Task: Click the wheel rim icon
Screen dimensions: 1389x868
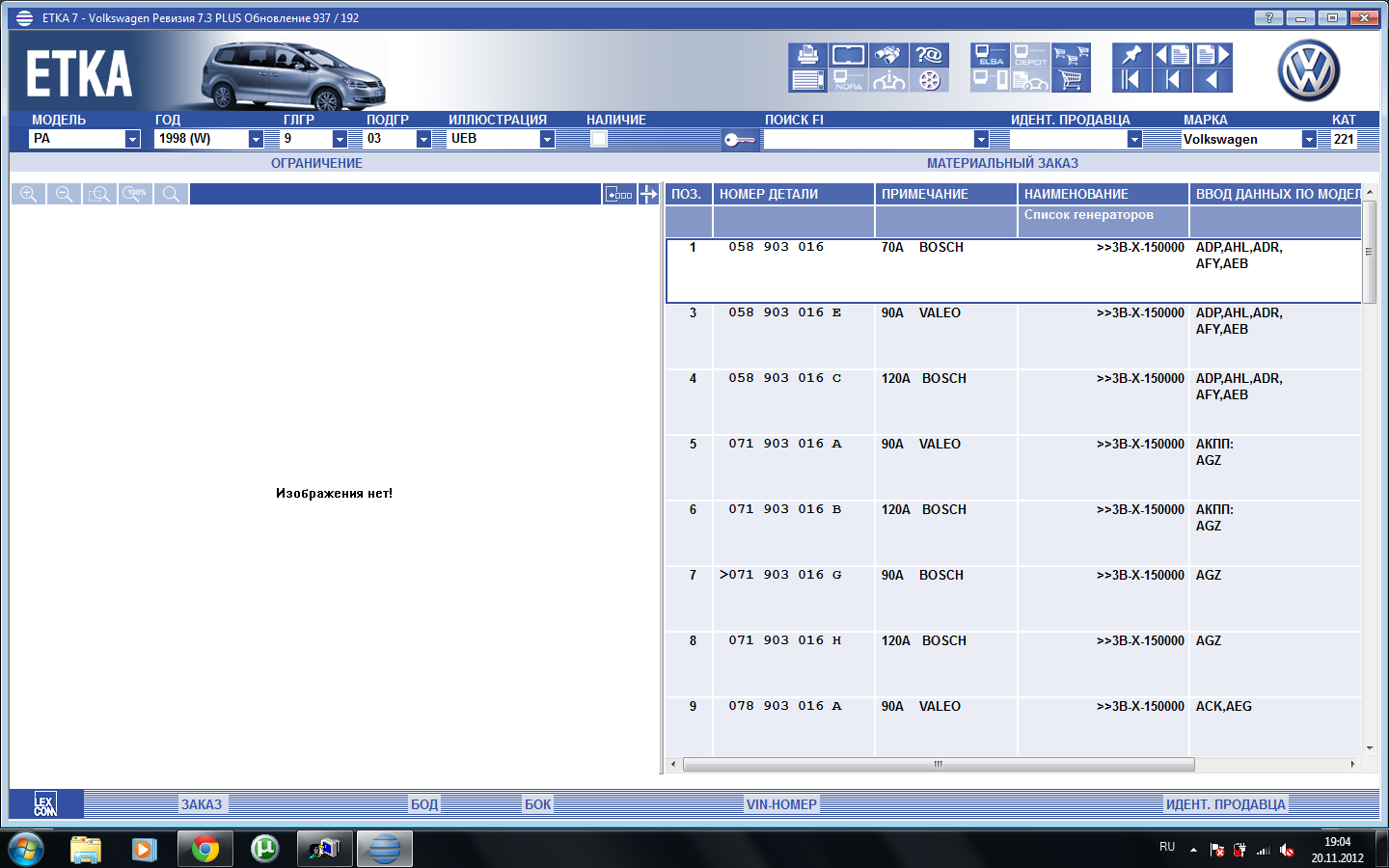Action: pyautogui.click(x=929, y=80)
